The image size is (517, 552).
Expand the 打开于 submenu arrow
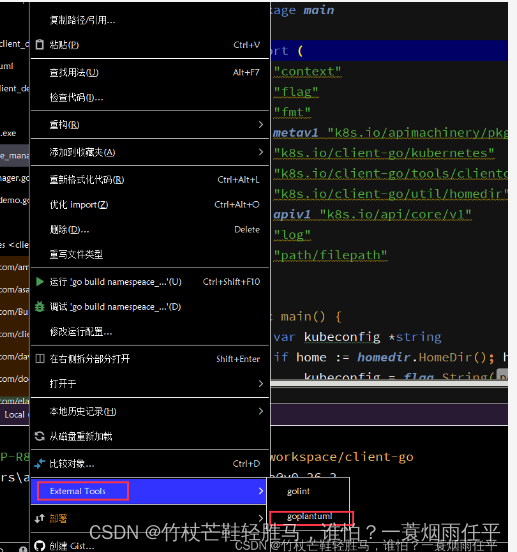(261, 383)
